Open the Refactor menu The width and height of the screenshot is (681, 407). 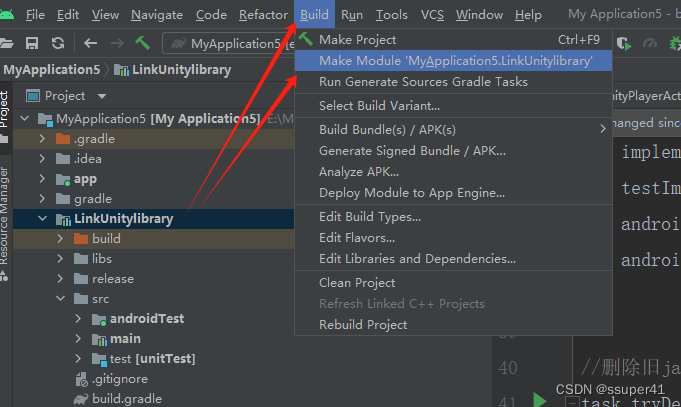pyautogui.click(x=263, y=15)
